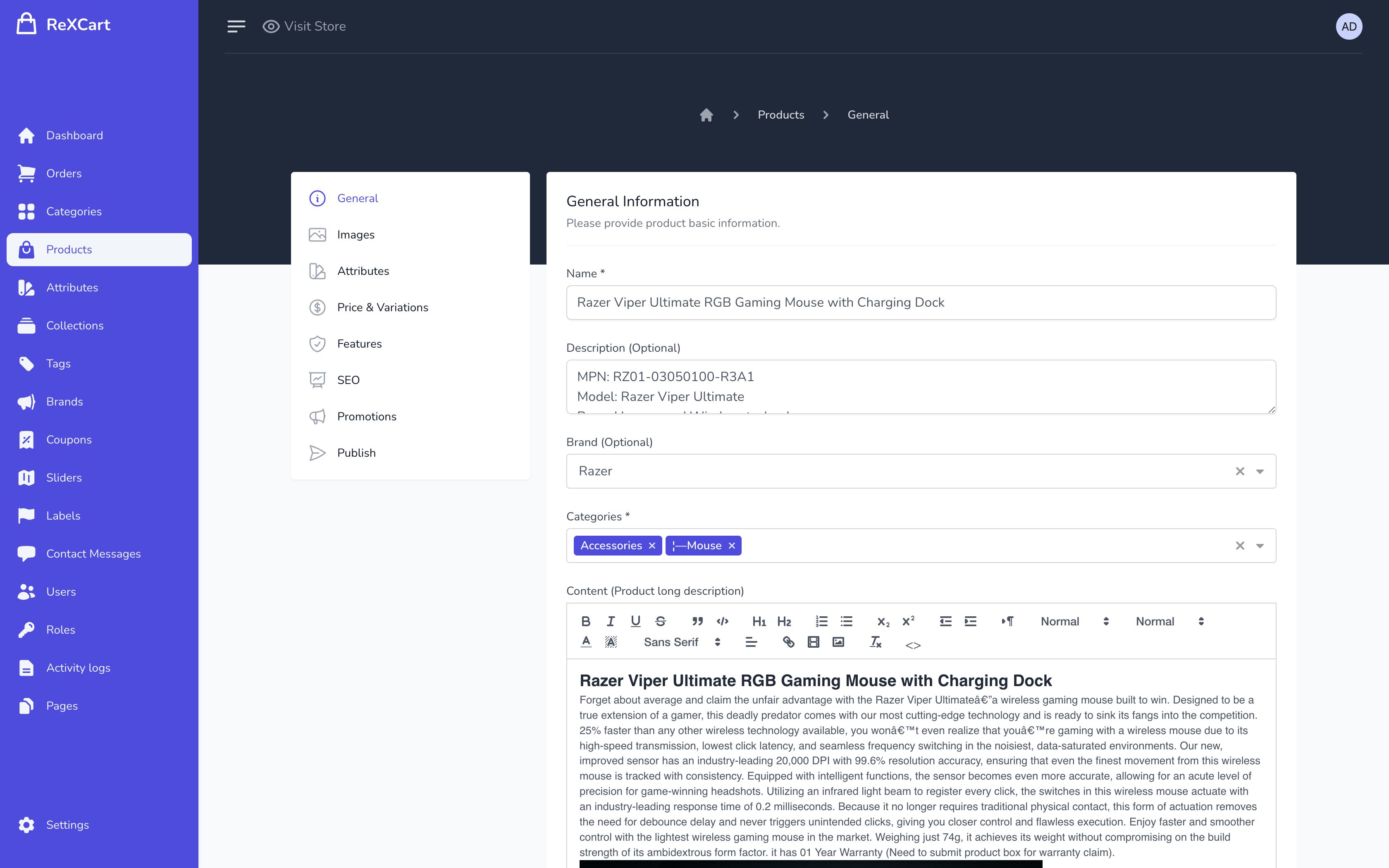
Task: Insert a code block in the editor
Action: pyautogui.click(x=723, y=621)
